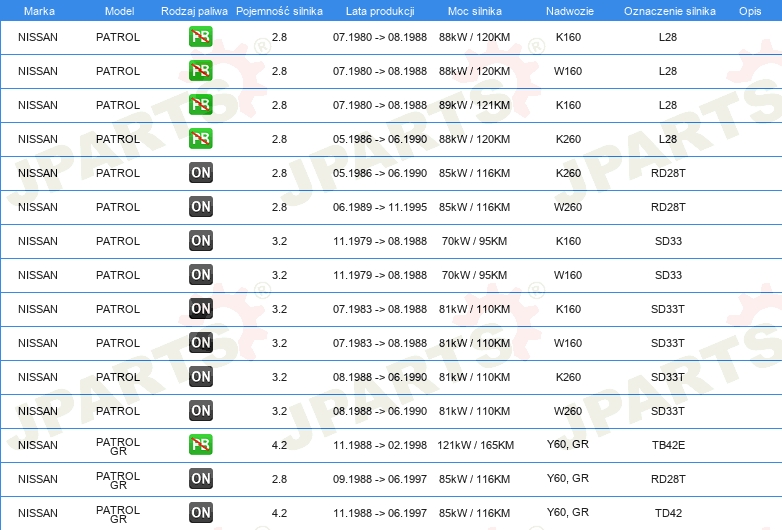This screenshot has height=530, width=782.
Task: Click the ON diesel icon in the W160 SD33 row
Action: click(x=200, y=275)
